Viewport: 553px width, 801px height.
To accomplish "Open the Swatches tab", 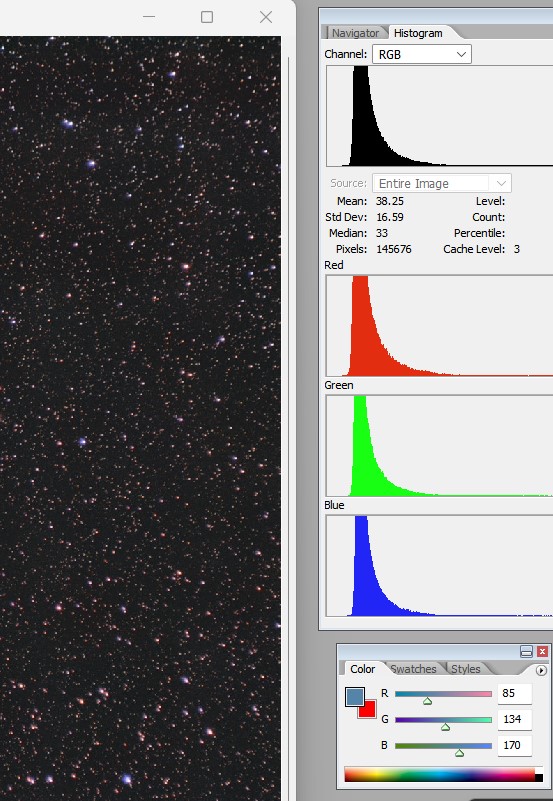I will pyautogui.click(x=413, y=669).
